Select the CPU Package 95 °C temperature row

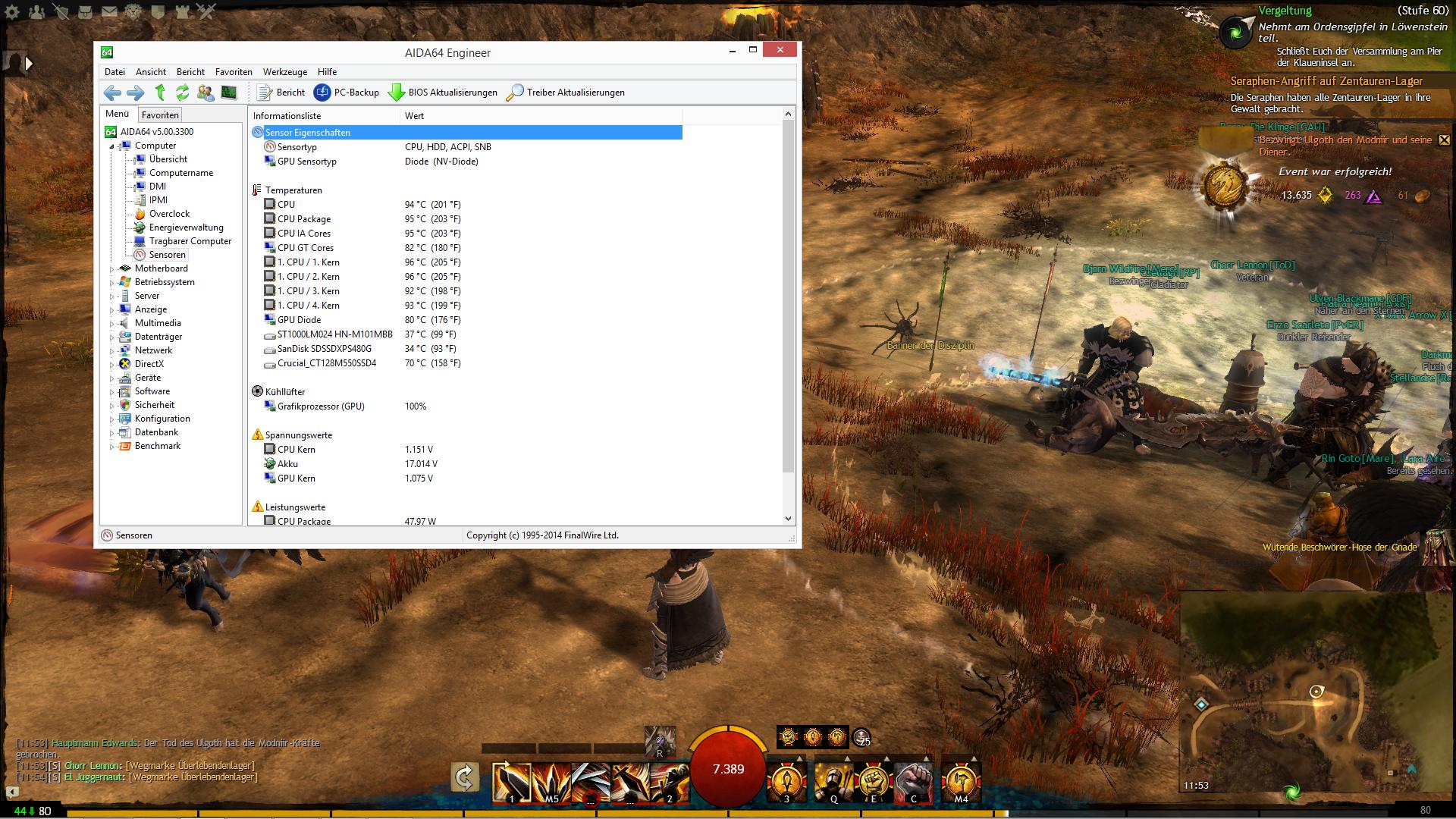(x=466, y=219)
